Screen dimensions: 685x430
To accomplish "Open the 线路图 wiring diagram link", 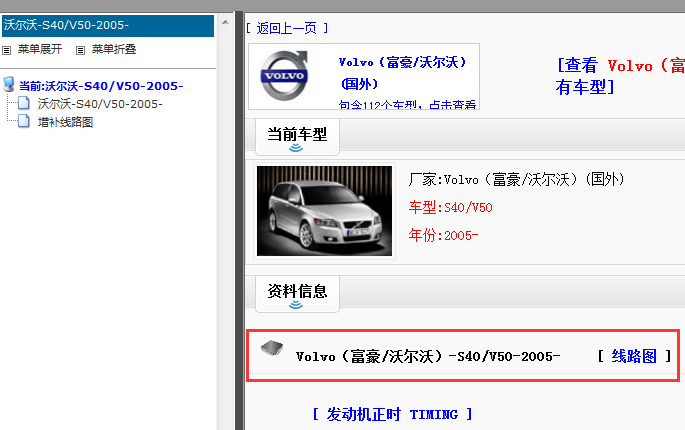I will [x=634, y=356].
